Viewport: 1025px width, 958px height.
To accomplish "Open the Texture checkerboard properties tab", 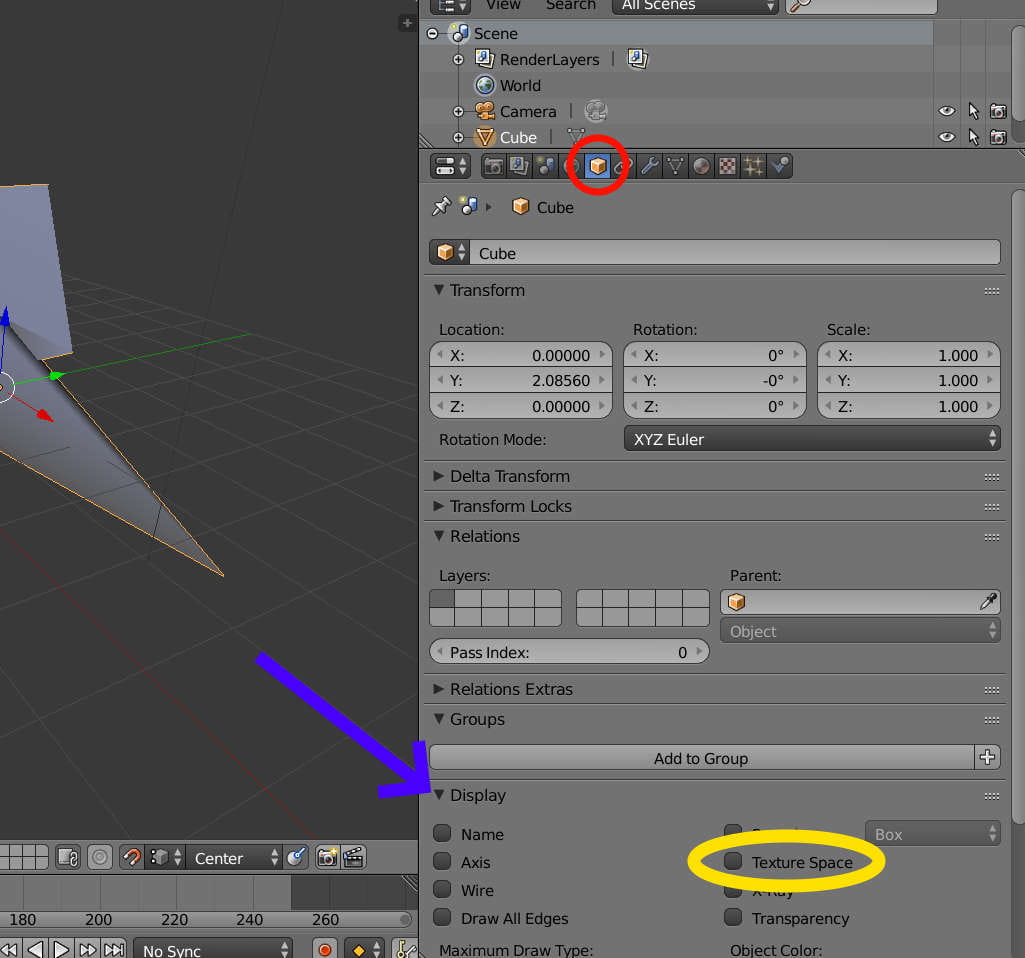I will click(x=728, y=166).
